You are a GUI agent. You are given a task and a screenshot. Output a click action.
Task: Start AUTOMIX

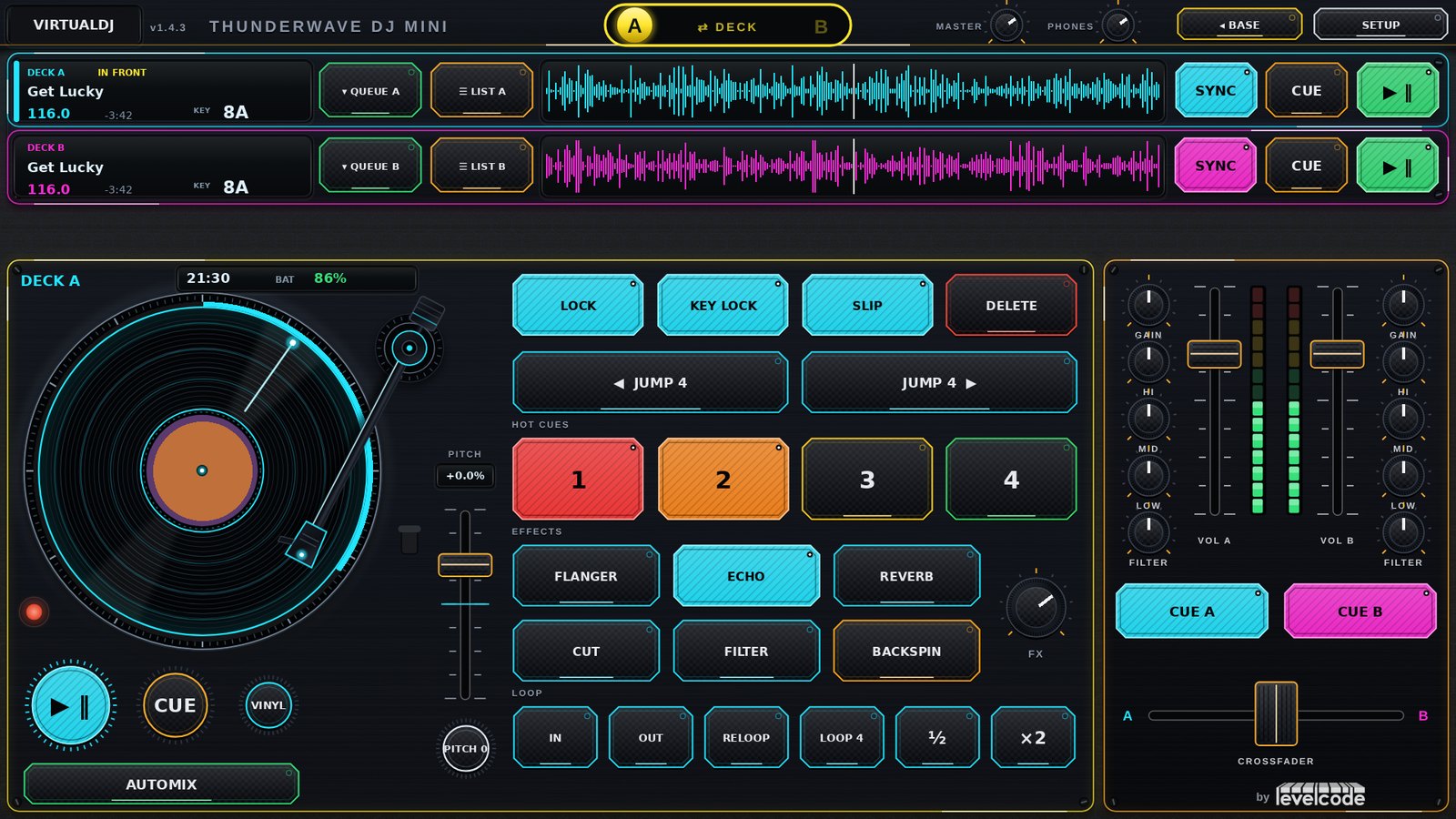click(x=161, y=784)
